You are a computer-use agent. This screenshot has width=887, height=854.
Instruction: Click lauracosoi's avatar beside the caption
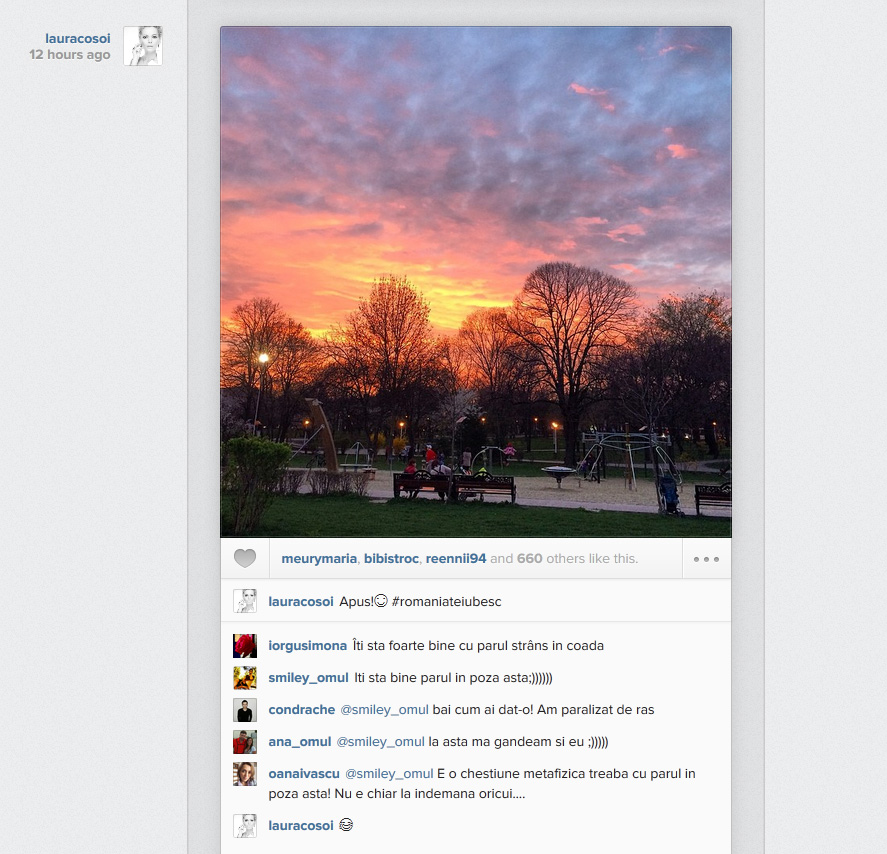click(x=245, y=601)
